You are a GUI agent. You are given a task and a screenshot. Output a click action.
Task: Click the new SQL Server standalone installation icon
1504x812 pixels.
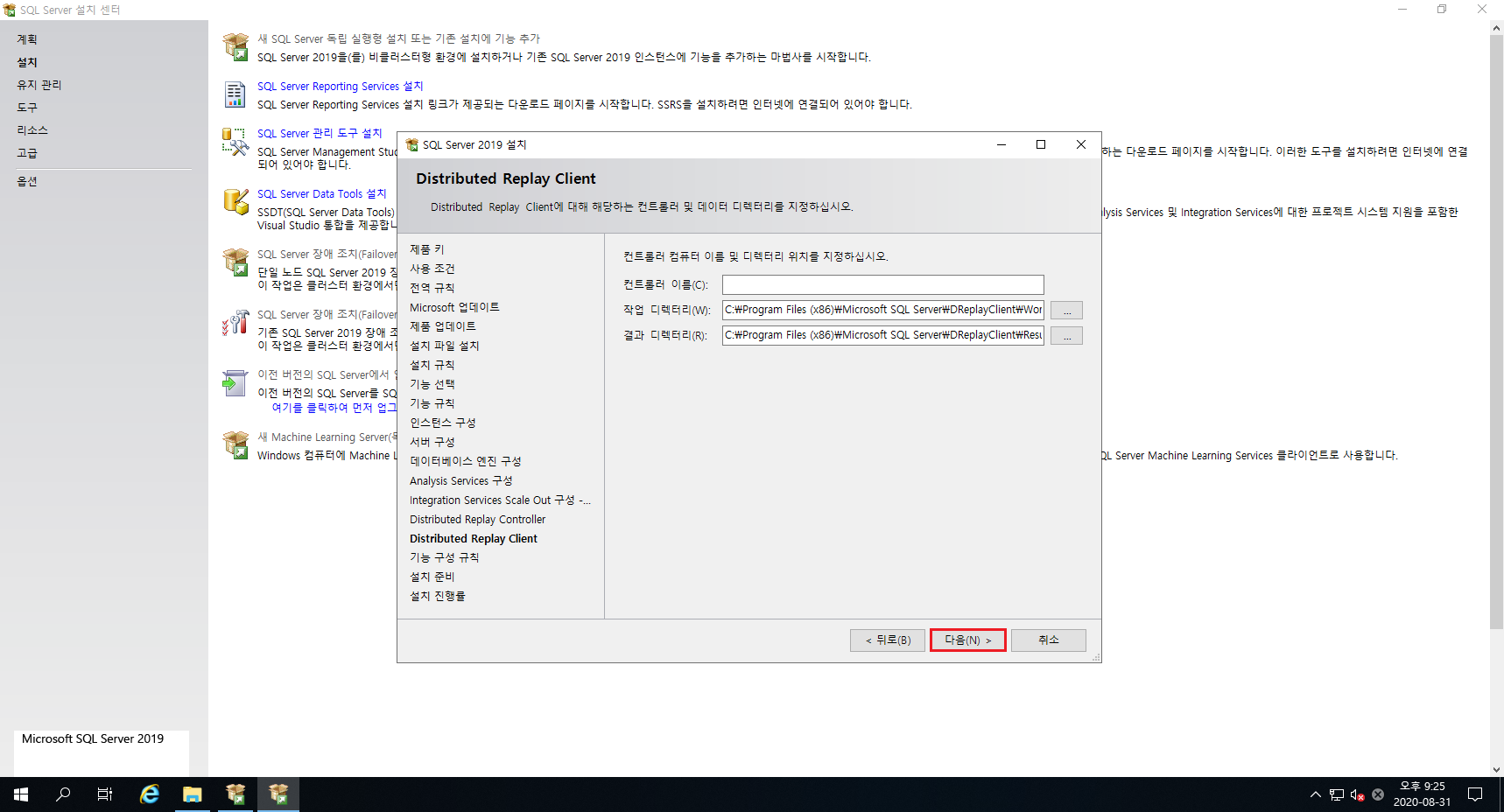click(x=235, y=46)
